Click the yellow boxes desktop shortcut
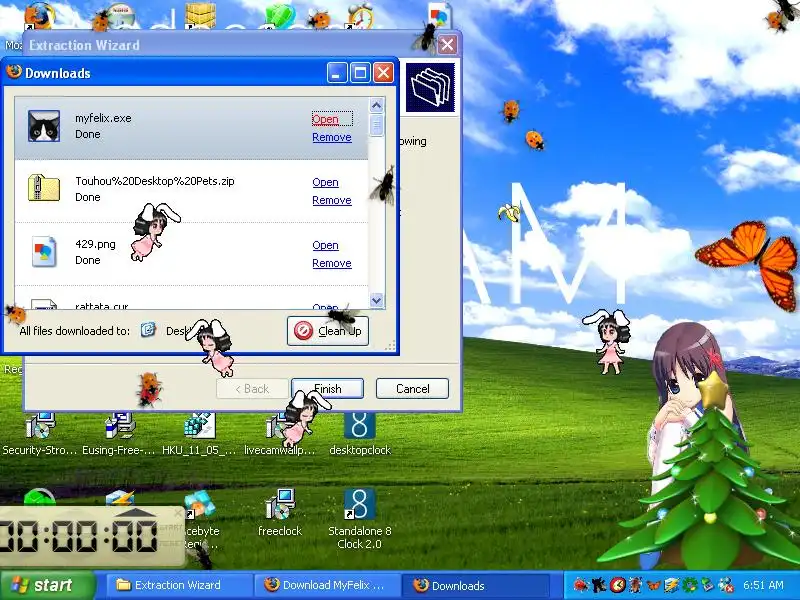Viewport: 800px width, 600px height. [x=201, y=15]
